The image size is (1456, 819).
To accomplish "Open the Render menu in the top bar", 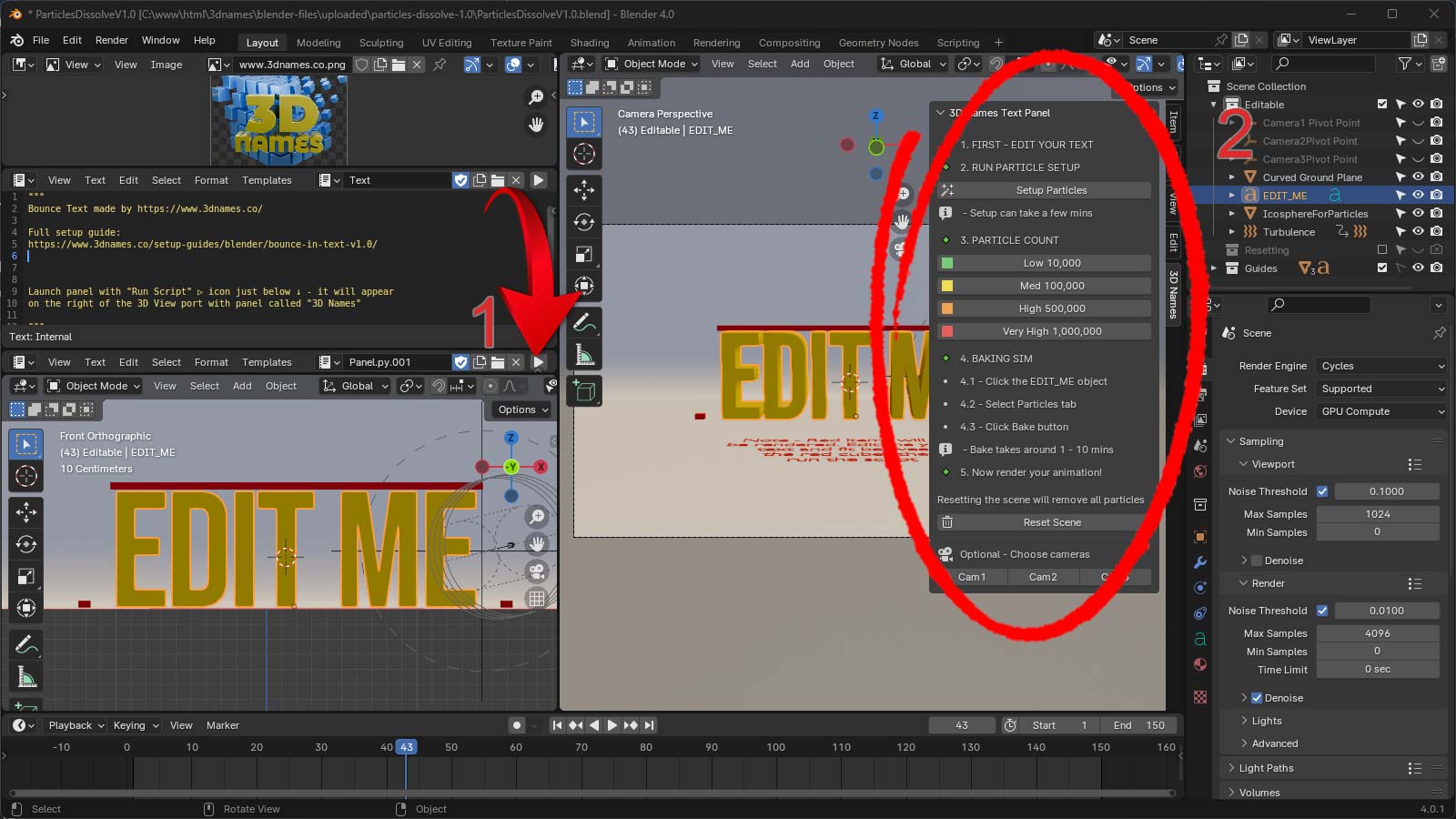I will (x=112, y=40).
